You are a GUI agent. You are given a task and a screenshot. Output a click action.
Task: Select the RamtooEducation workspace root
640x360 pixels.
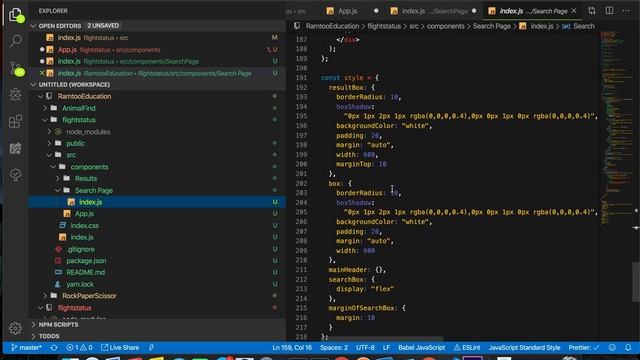point(157,97)
